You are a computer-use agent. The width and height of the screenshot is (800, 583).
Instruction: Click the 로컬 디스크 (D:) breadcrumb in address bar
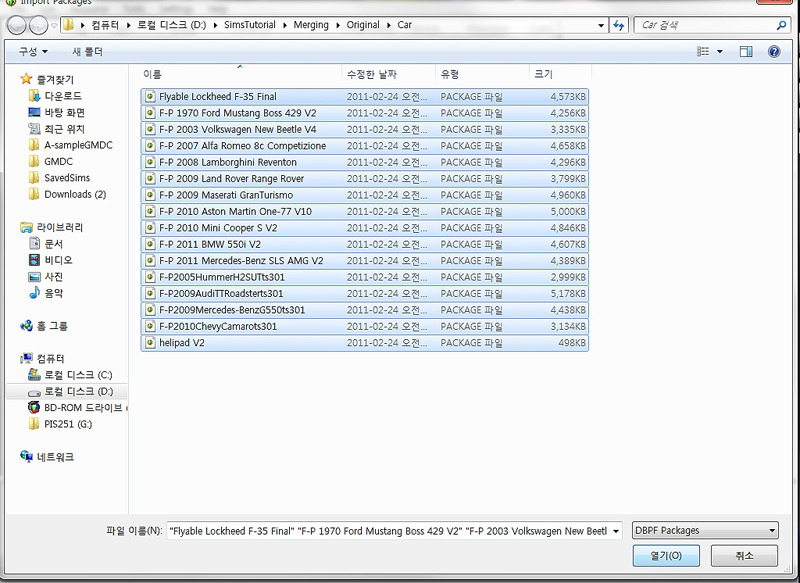click(x=171, y=25)
